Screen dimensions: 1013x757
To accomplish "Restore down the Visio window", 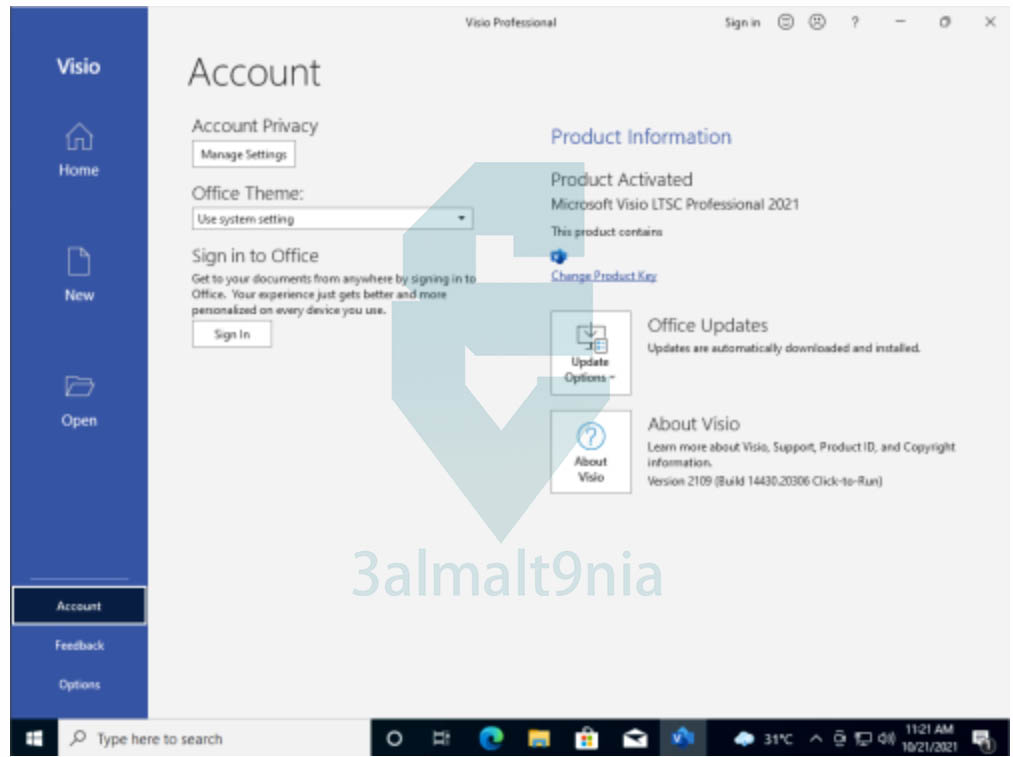I will (945, 22).
